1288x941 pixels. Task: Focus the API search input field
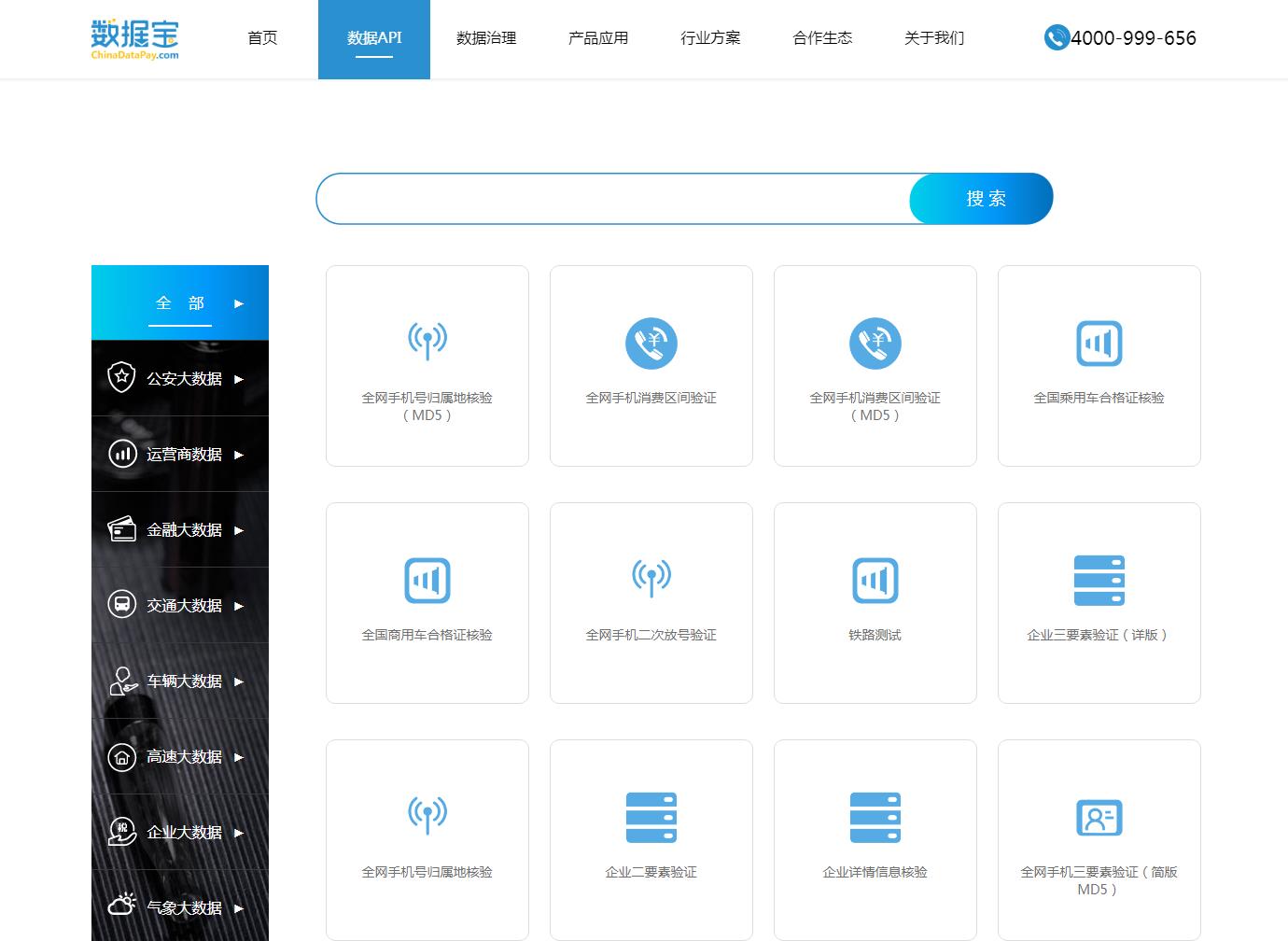point(613,198)
